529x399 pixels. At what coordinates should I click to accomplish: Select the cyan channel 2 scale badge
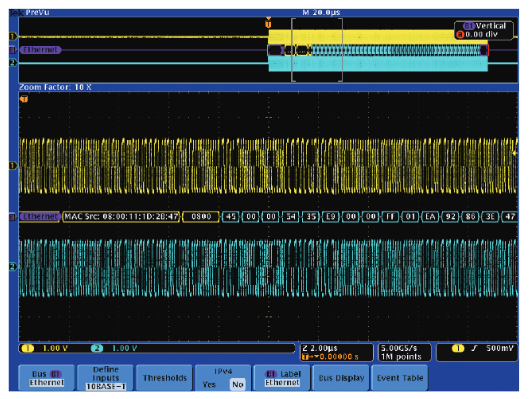click(97, 348)
